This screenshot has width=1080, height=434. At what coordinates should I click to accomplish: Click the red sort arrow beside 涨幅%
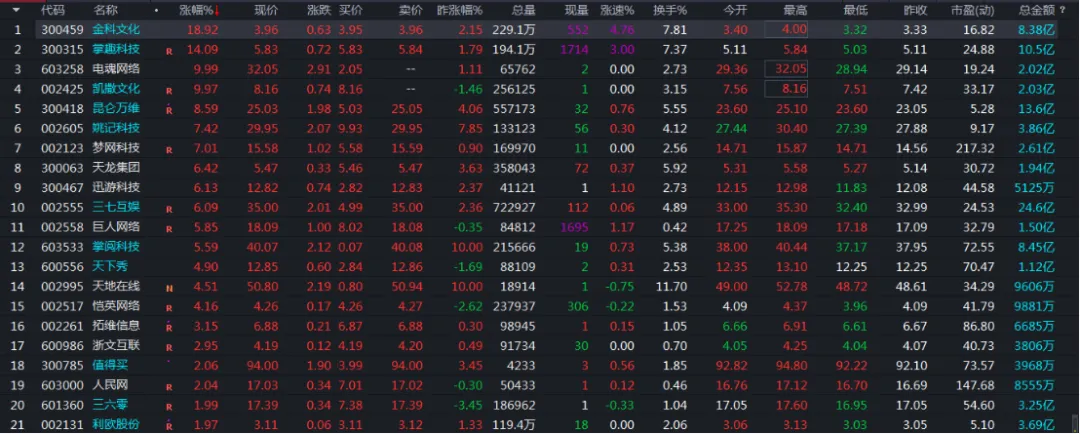pyautogui.click(x=218, y=10)
